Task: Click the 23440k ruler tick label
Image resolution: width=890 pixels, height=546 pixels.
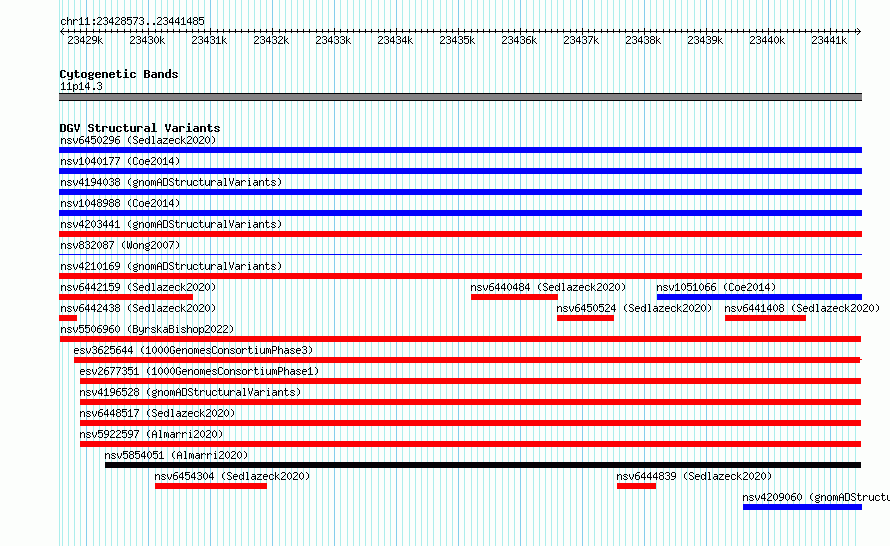Action: [x=767, y=40]
